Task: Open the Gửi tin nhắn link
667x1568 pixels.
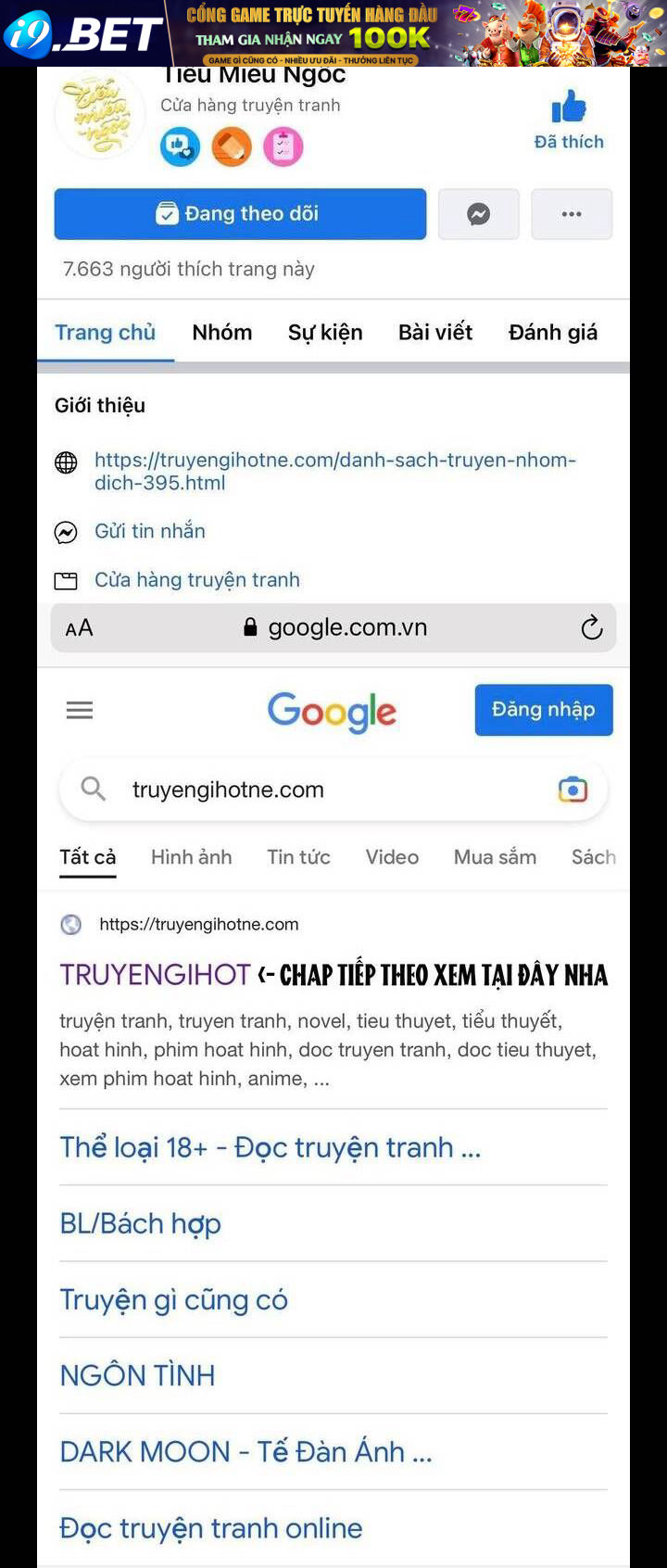Action: pos(150,531)
